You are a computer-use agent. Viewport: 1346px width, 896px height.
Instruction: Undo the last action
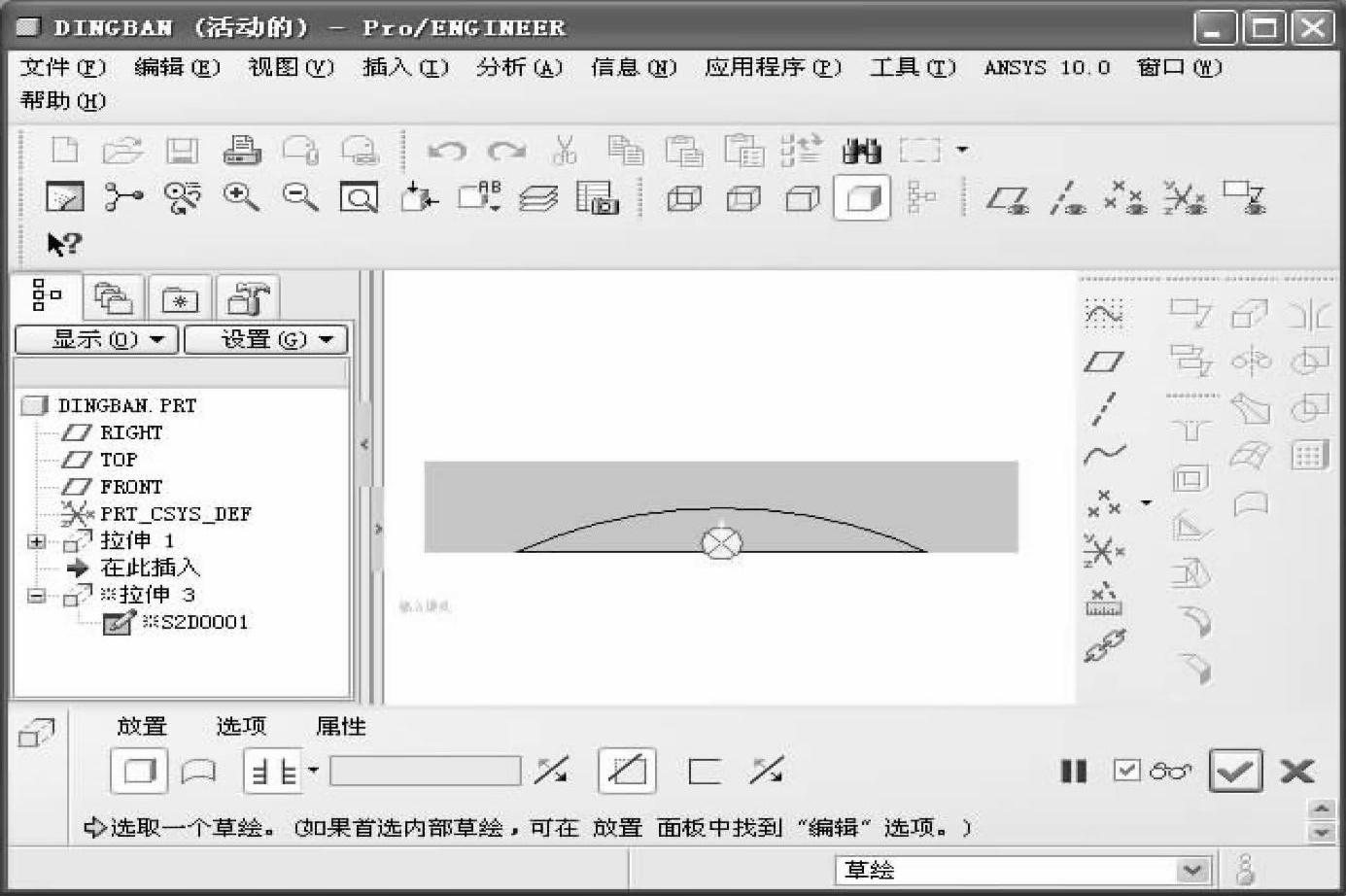(x=446, y=151)
